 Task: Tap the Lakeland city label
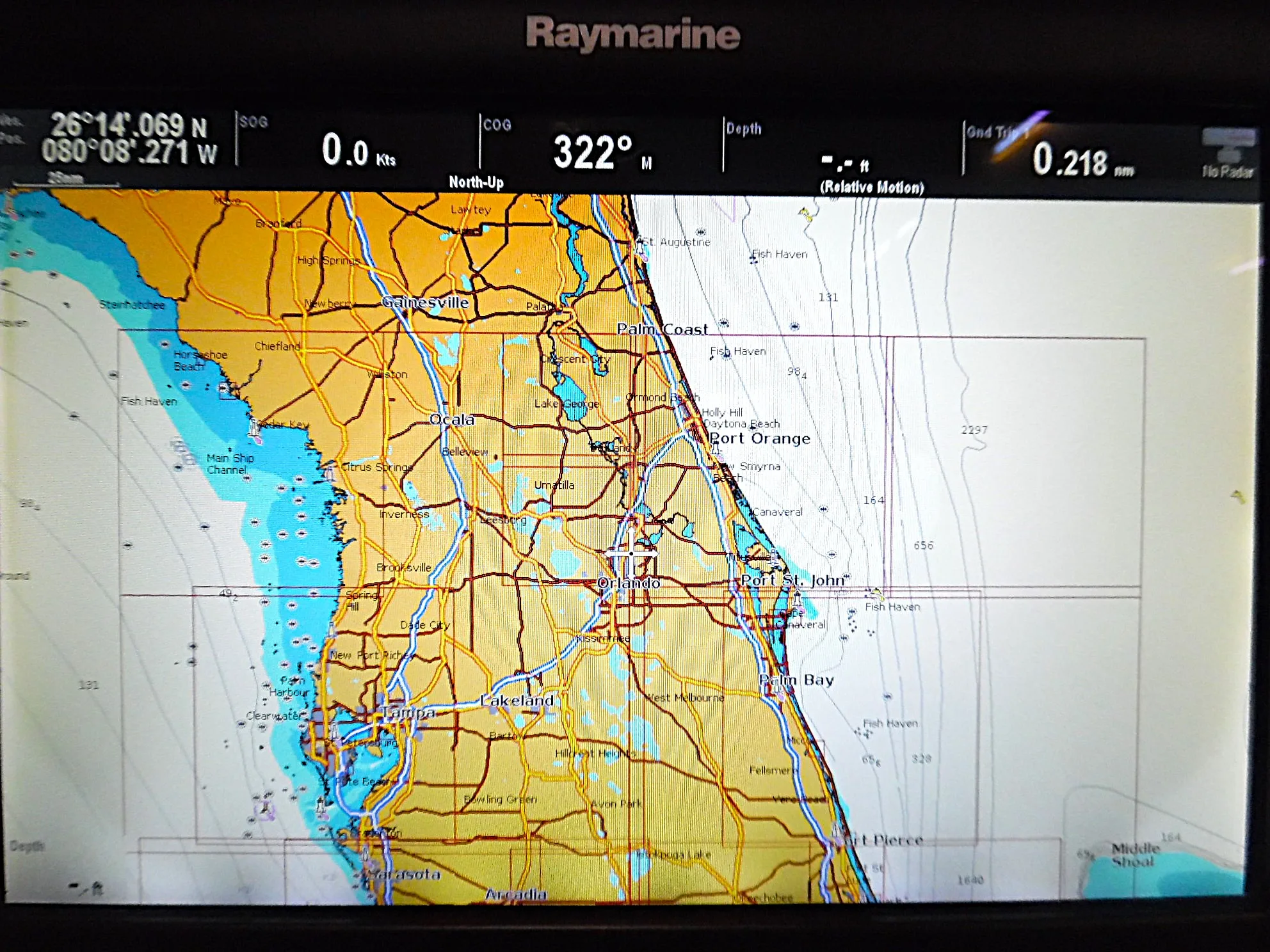tap(517, 701)
